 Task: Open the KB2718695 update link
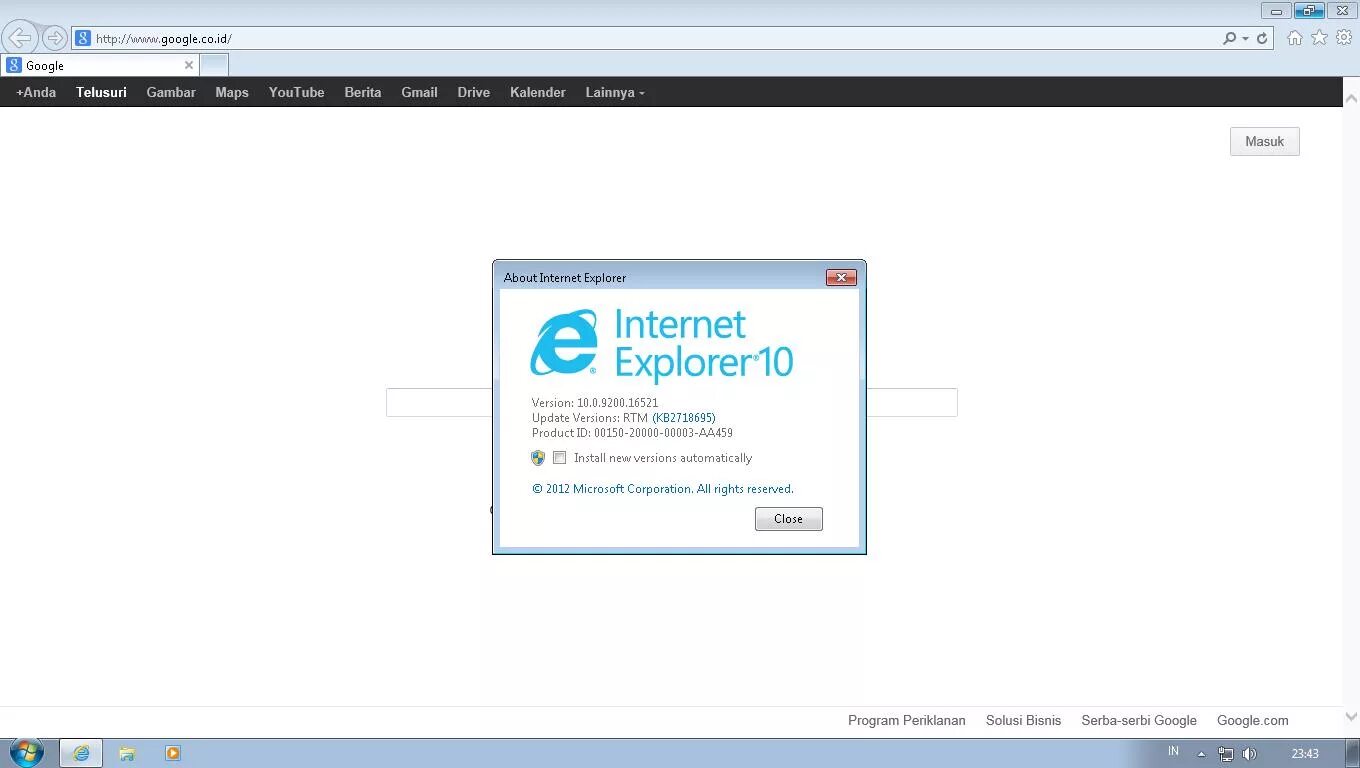[x=684, y=418]
